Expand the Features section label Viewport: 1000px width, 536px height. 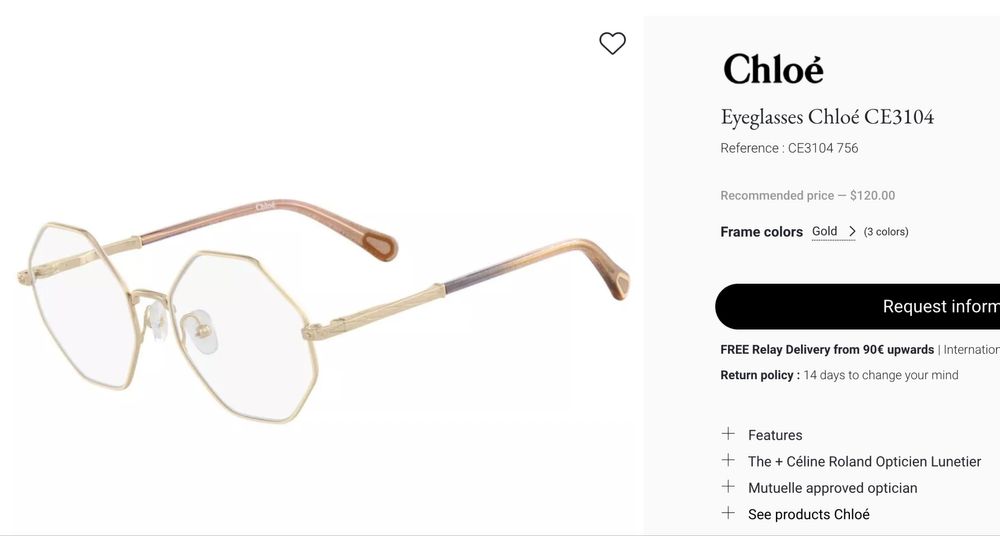[x=775, y=435]
